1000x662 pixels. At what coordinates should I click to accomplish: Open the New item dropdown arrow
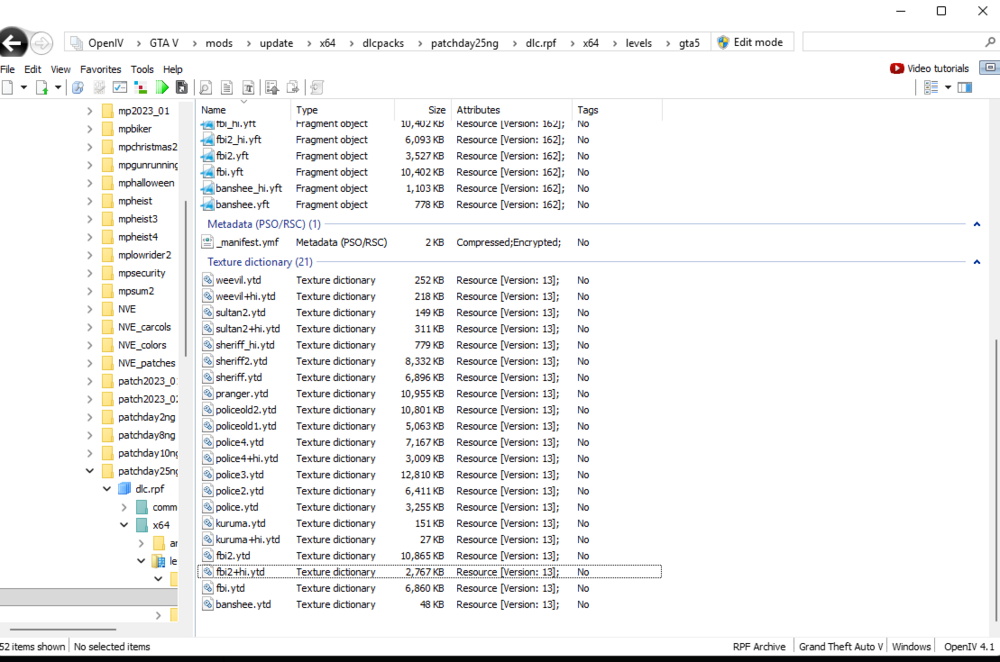(x=24, y=87)
